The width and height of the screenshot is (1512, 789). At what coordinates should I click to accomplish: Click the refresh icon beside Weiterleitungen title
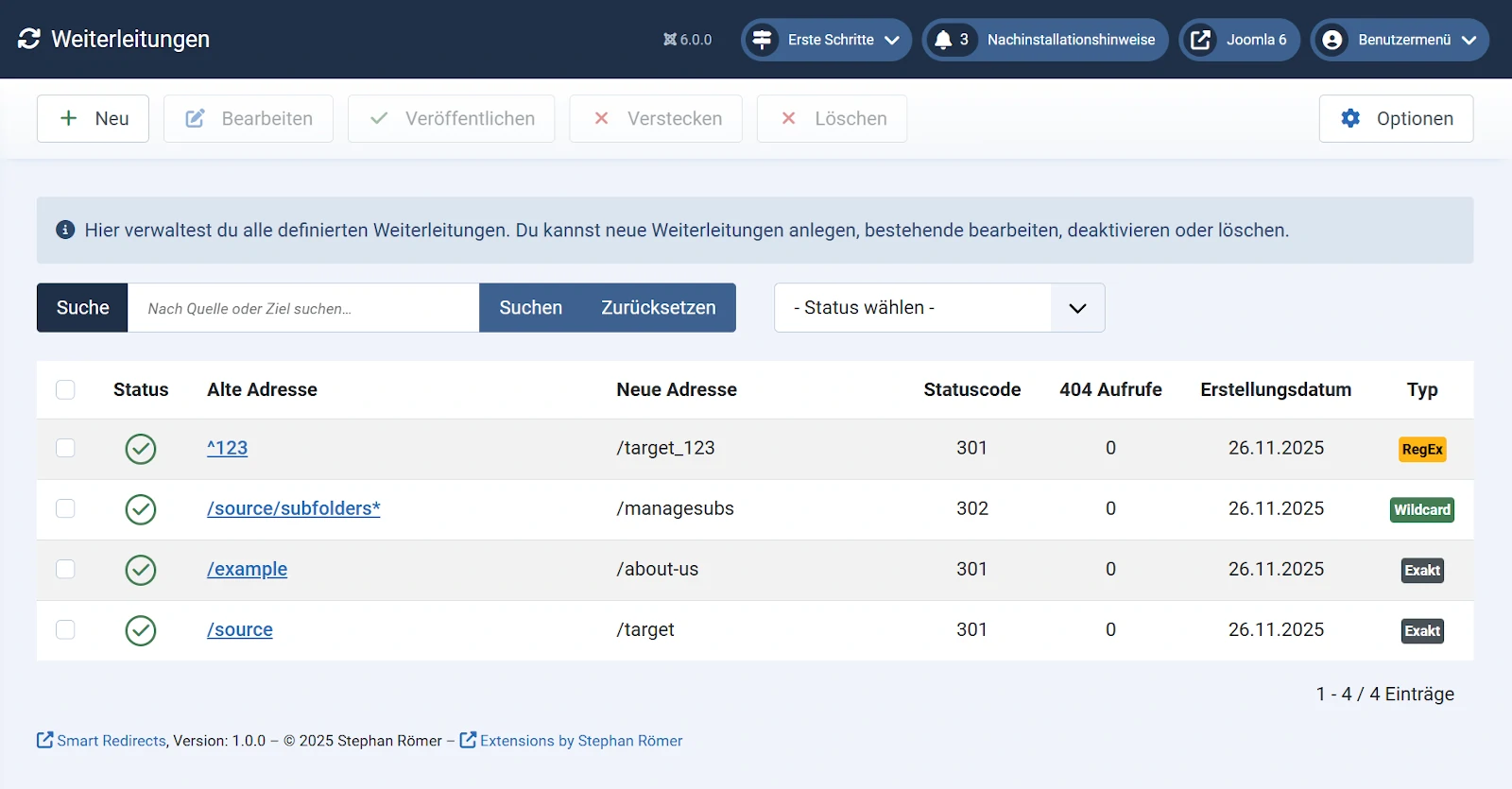pos(29,39)
